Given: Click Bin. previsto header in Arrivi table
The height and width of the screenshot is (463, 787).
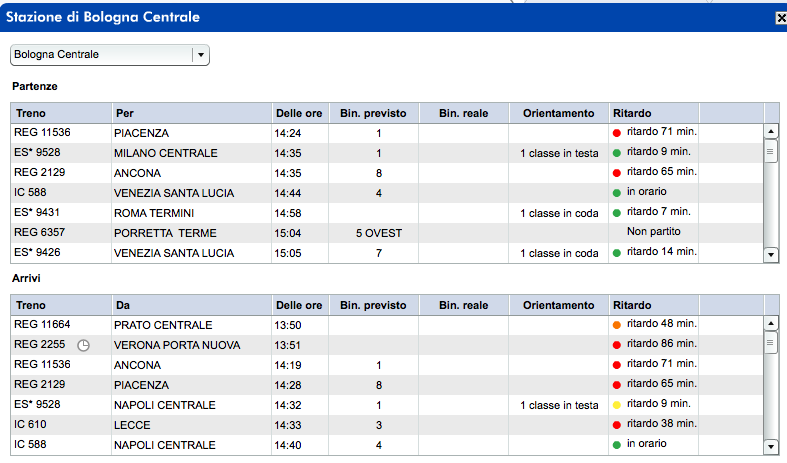Looking at the screenshot, I should tap(373, 305).
